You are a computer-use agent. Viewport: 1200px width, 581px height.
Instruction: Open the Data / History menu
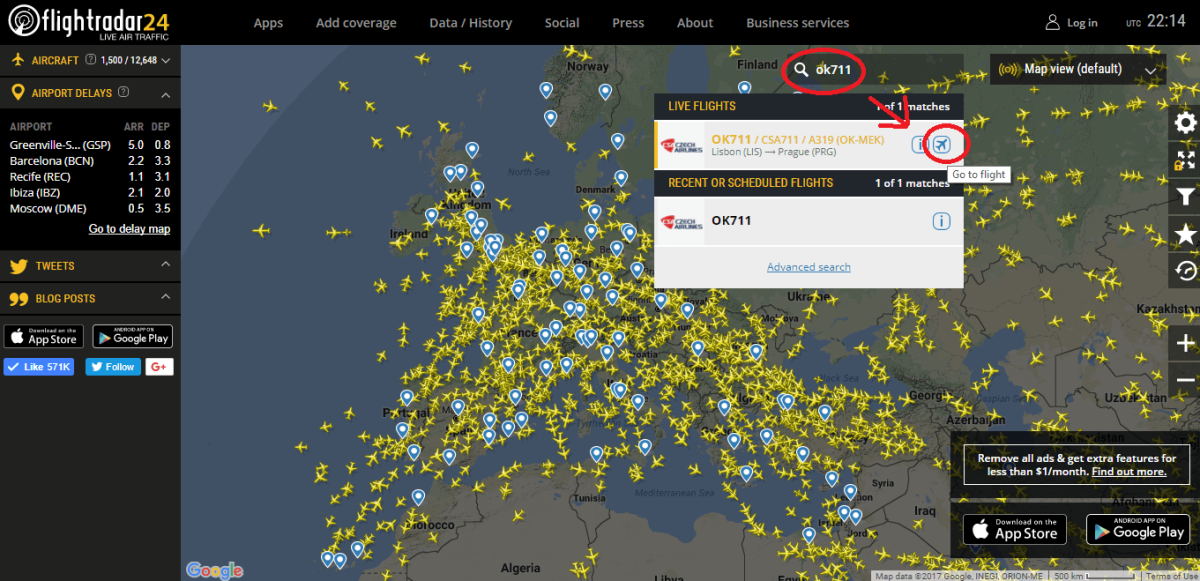(x=470, y=23)
